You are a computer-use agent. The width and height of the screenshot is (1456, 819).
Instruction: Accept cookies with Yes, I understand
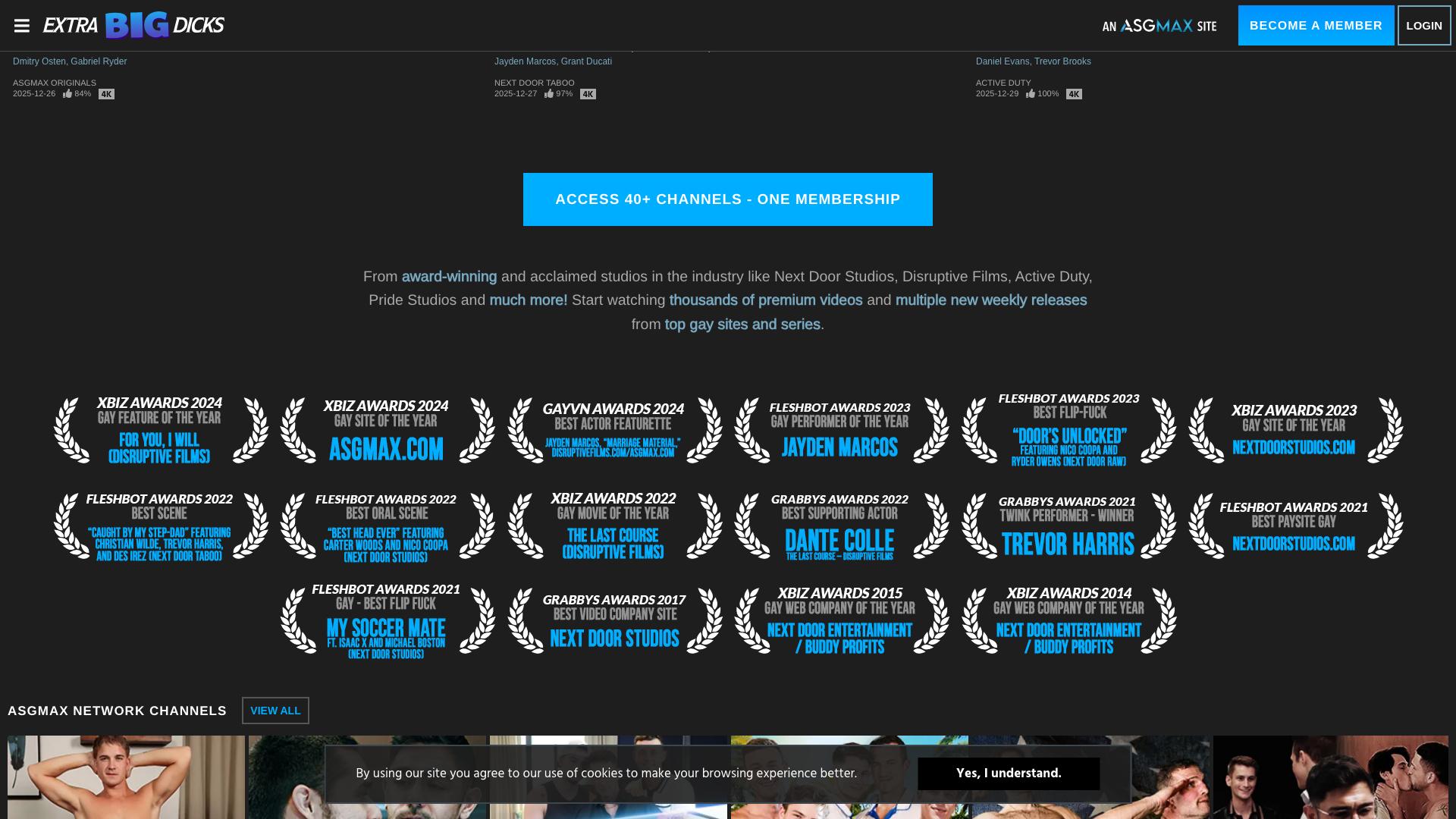pos(1008,773)
